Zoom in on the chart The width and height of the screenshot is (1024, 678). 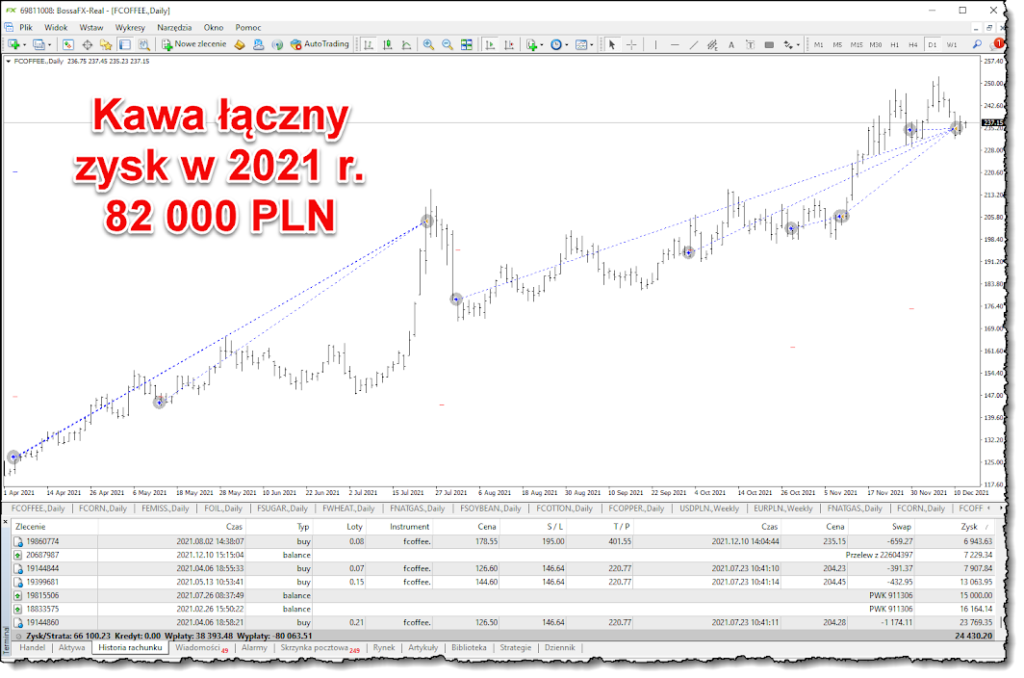coord(428,44)
